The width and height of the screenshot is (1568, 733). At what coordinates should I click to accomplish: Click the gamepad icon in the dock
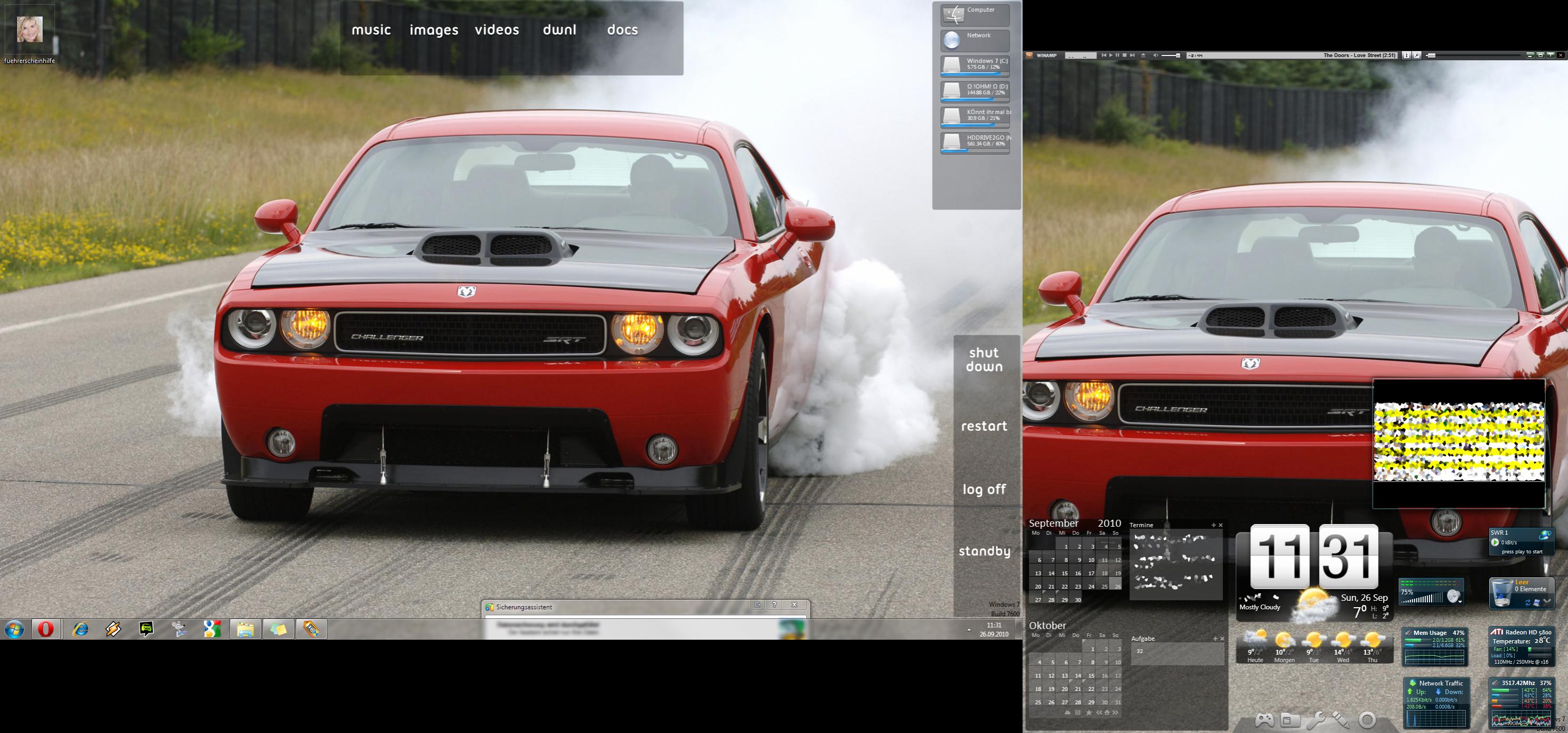click(x=1264, y=720)
